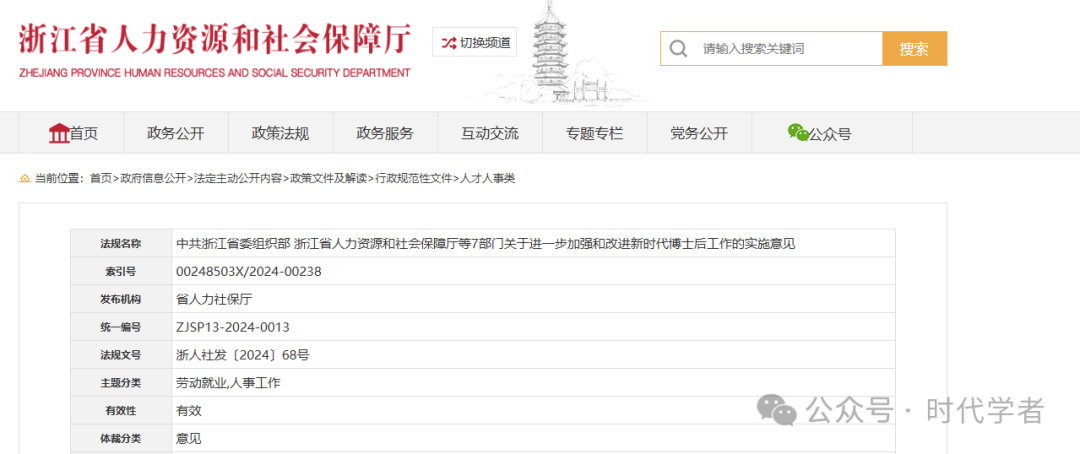The height and width of the screenshot is (454, 1080).
Task: Open the 政务服务 navigation tab
Action: 385,133
